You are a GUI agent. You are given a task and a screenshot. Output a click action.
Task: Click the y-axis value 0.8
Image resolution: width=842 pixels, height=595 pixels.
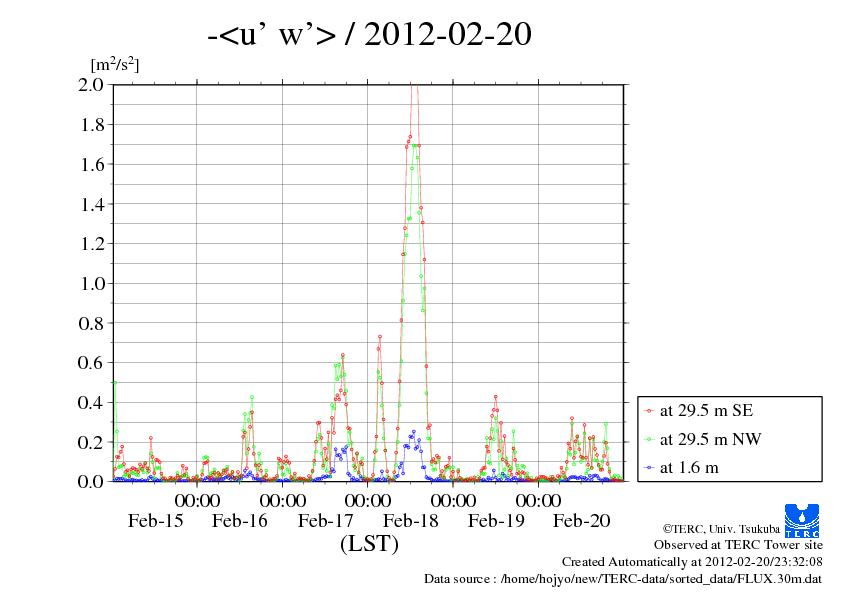click(91, 323)
